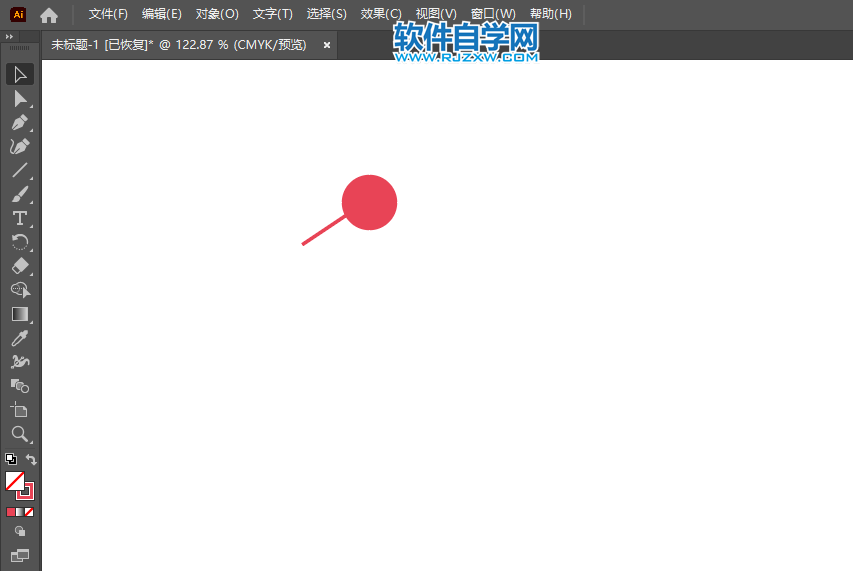Select the Direct Selection tool
The image size is (853, 571).
pyautogui.click(x=20, y=99)
